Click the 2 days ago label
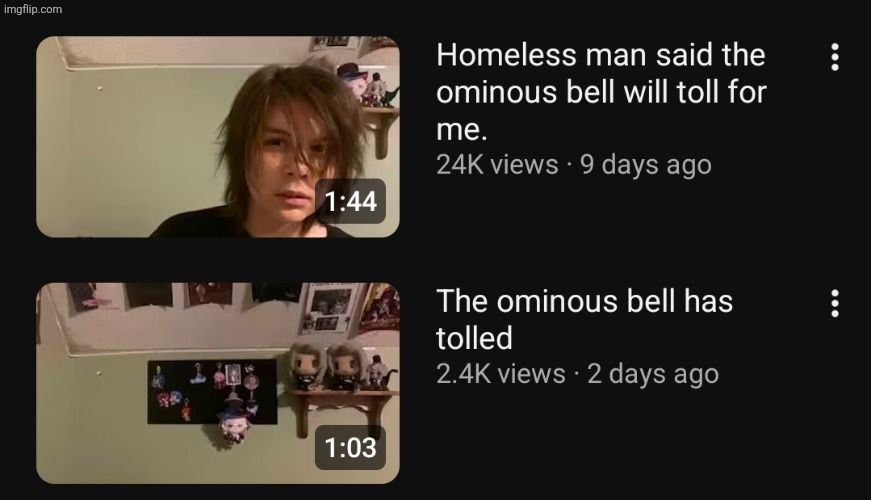The image size is (871, 500). point(653,374)
